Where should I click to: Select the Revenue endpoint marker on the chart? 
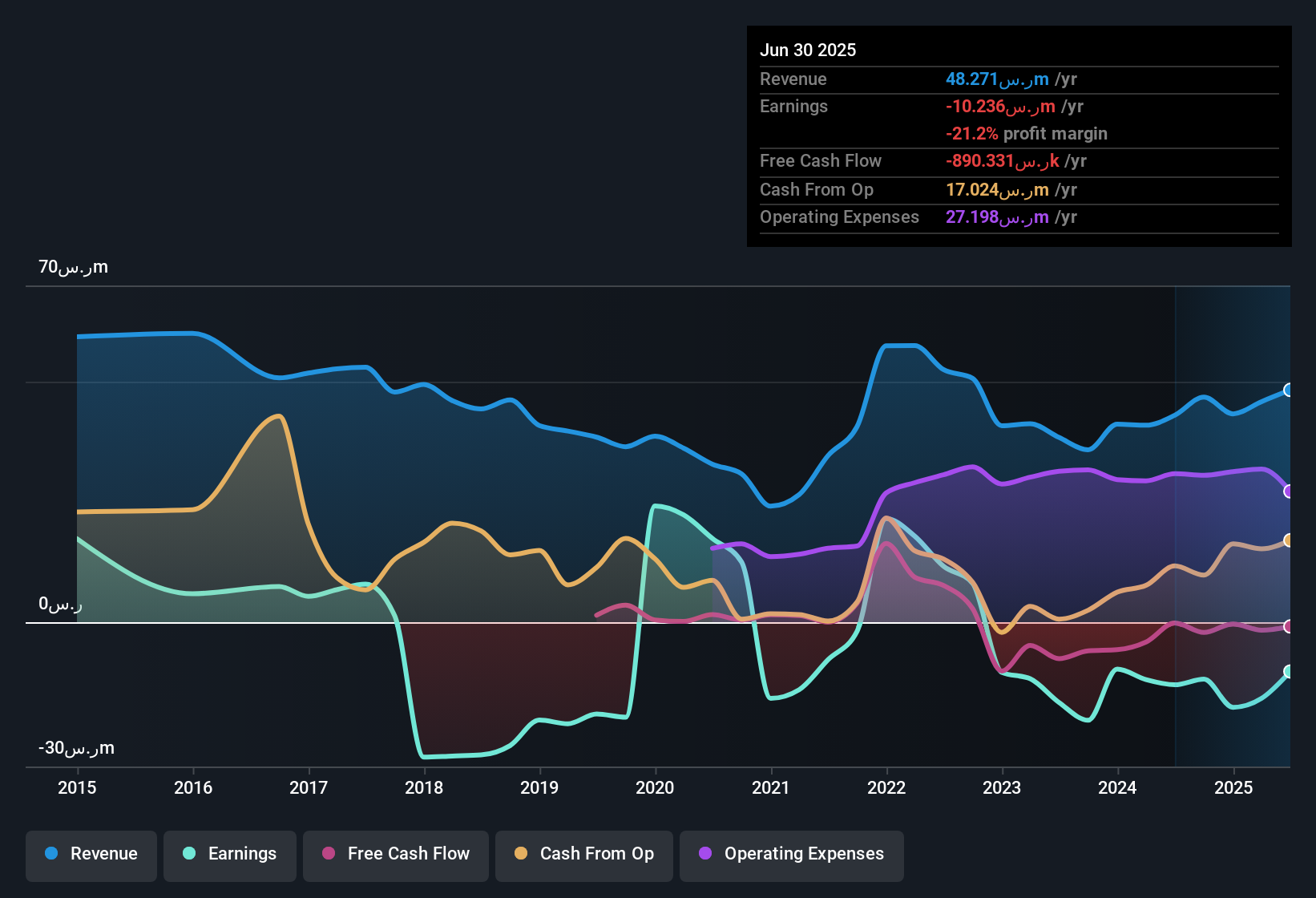click(x=1289, y=390)
